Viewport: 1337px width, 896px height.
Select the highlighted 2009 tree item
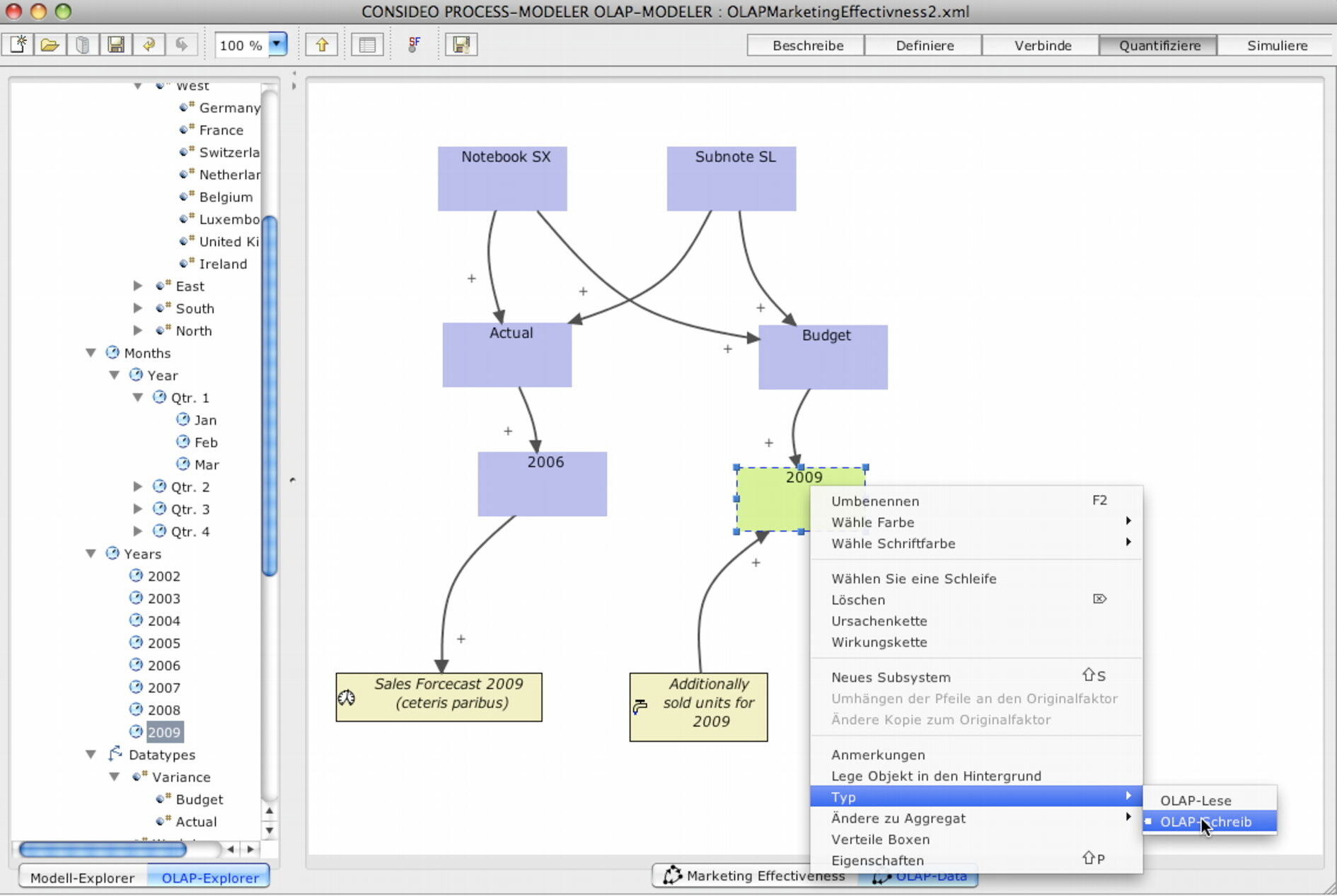[164, 732]
